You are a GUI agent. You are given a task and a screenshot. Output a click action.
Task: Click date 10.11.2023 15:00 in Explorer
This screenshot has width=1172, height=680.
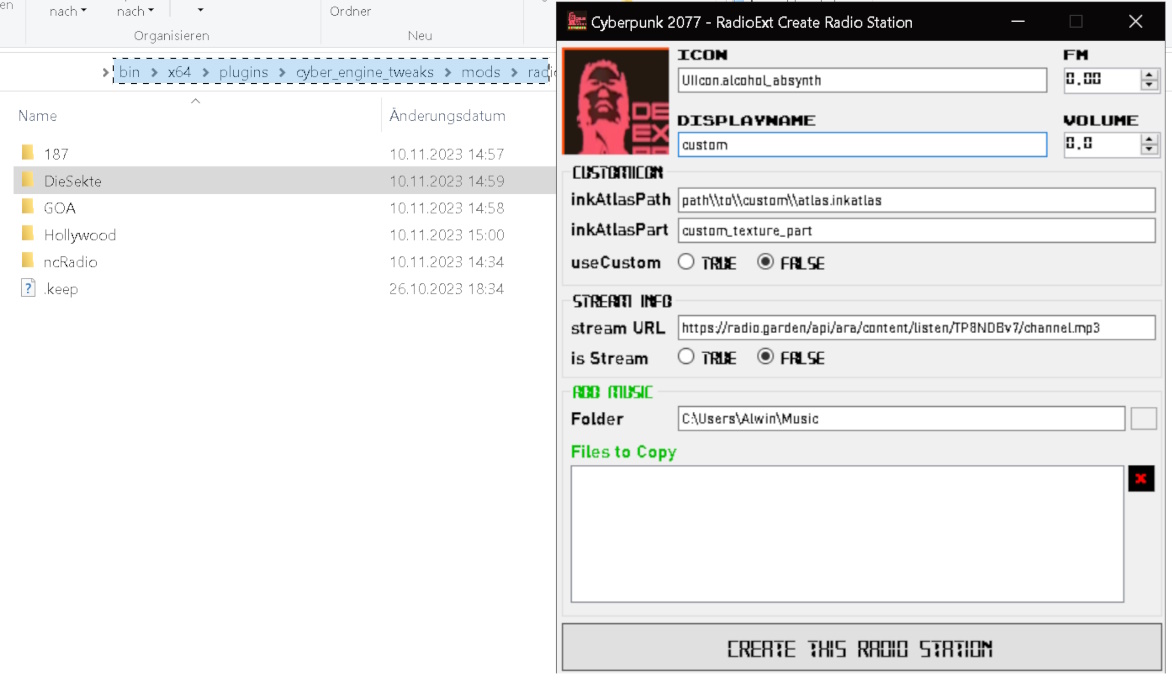coord(446,235)
